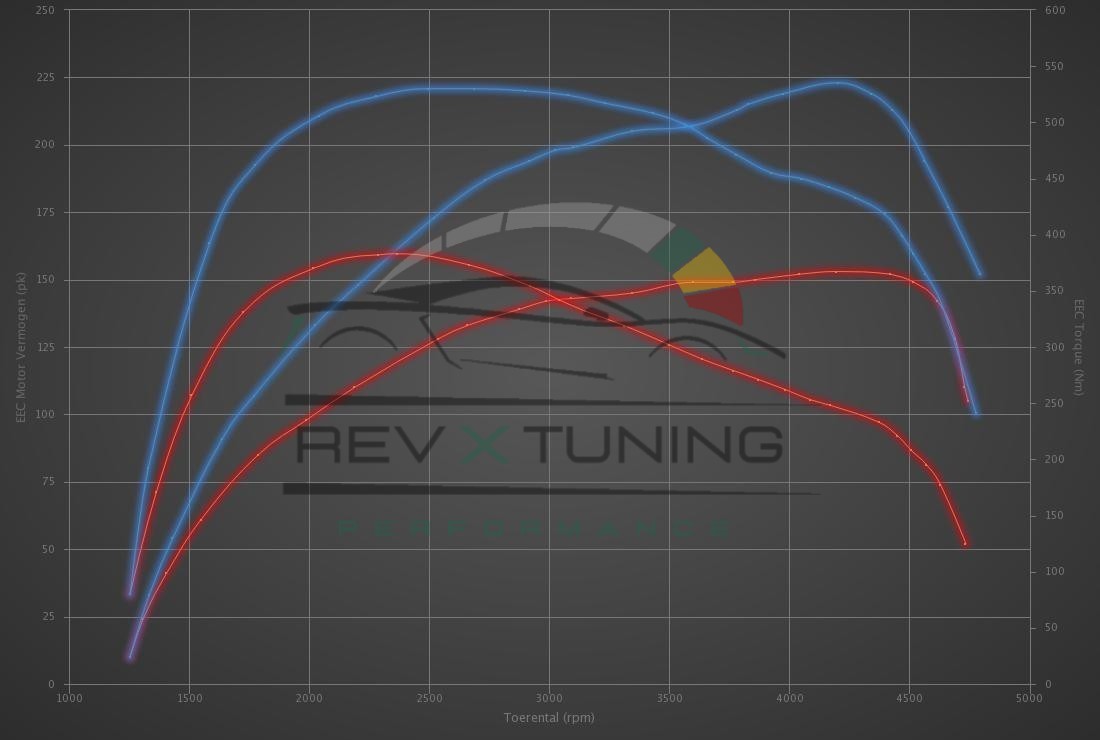Click the 4000 tick on the rpm axis
This screenshot has height=740, width=1100.
[x=789, y=698]
